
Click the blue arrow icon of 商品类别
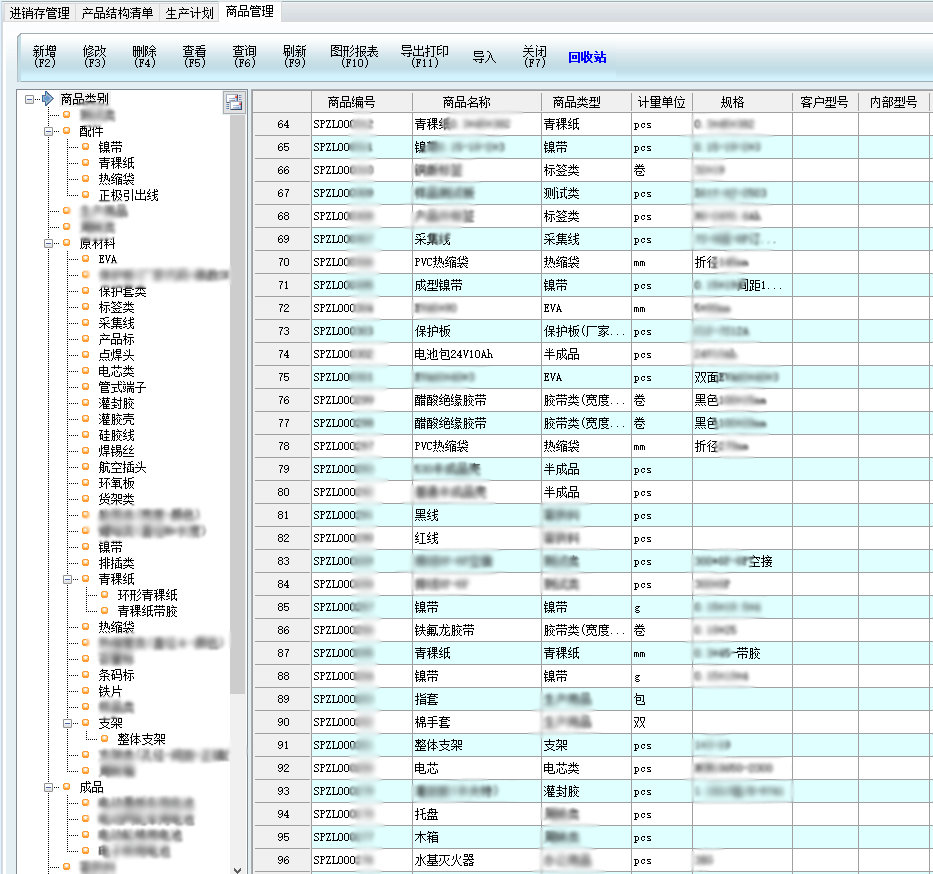point(47,99)
